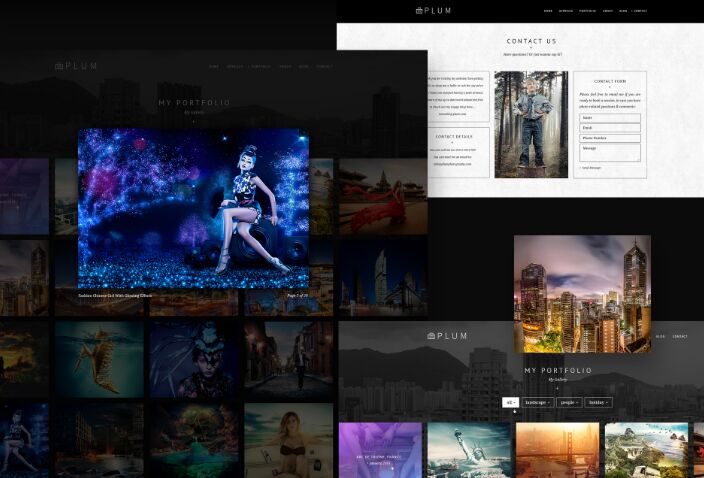This screenshot has height=478, width=704.
Task: Open the BLOG menu item on the contact page
Action: [x=623, y=11]
